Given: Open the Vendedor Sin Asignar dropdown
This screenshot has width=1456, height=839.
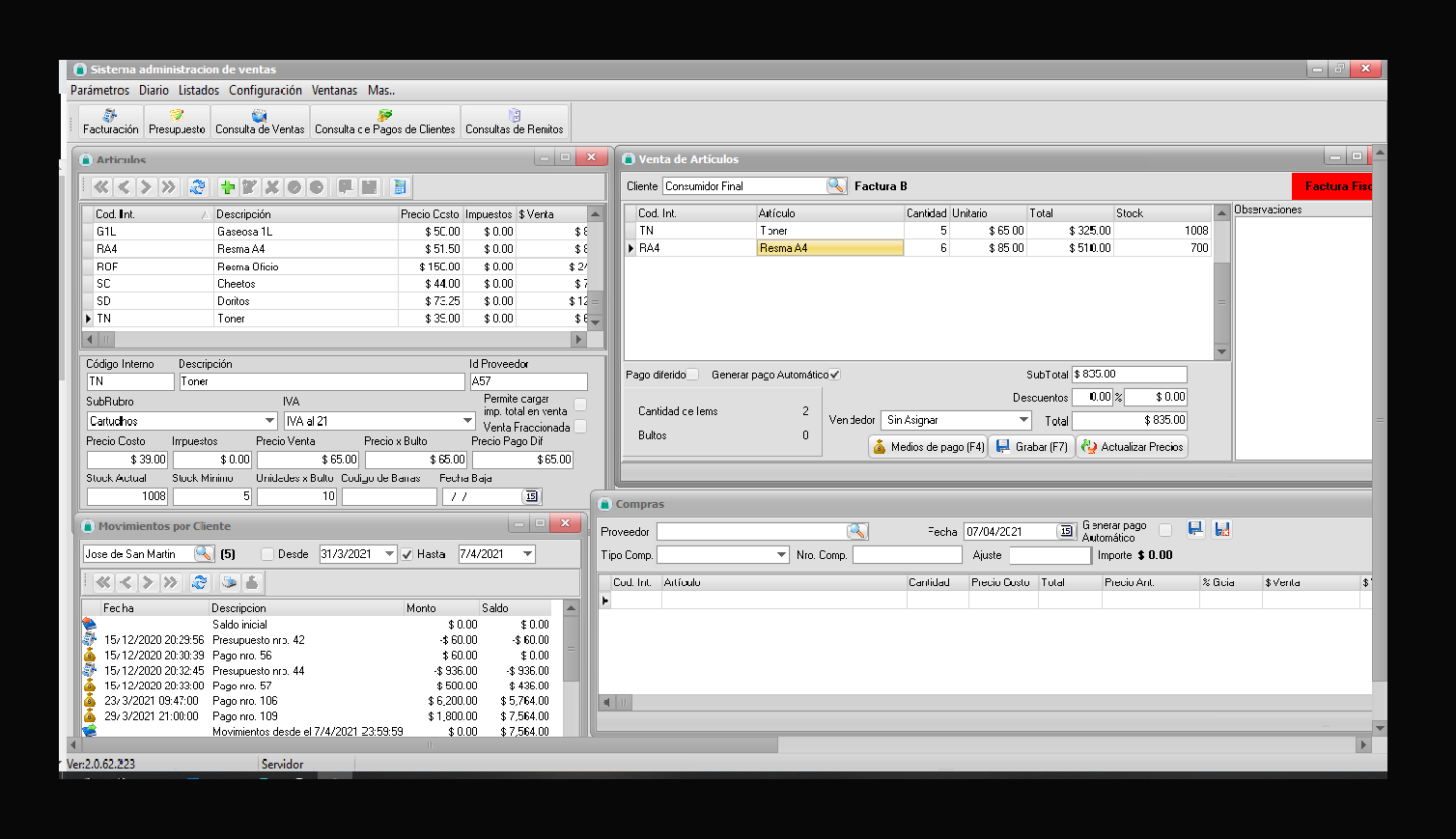Looking at the screenshot, I should click(1023, 420).
